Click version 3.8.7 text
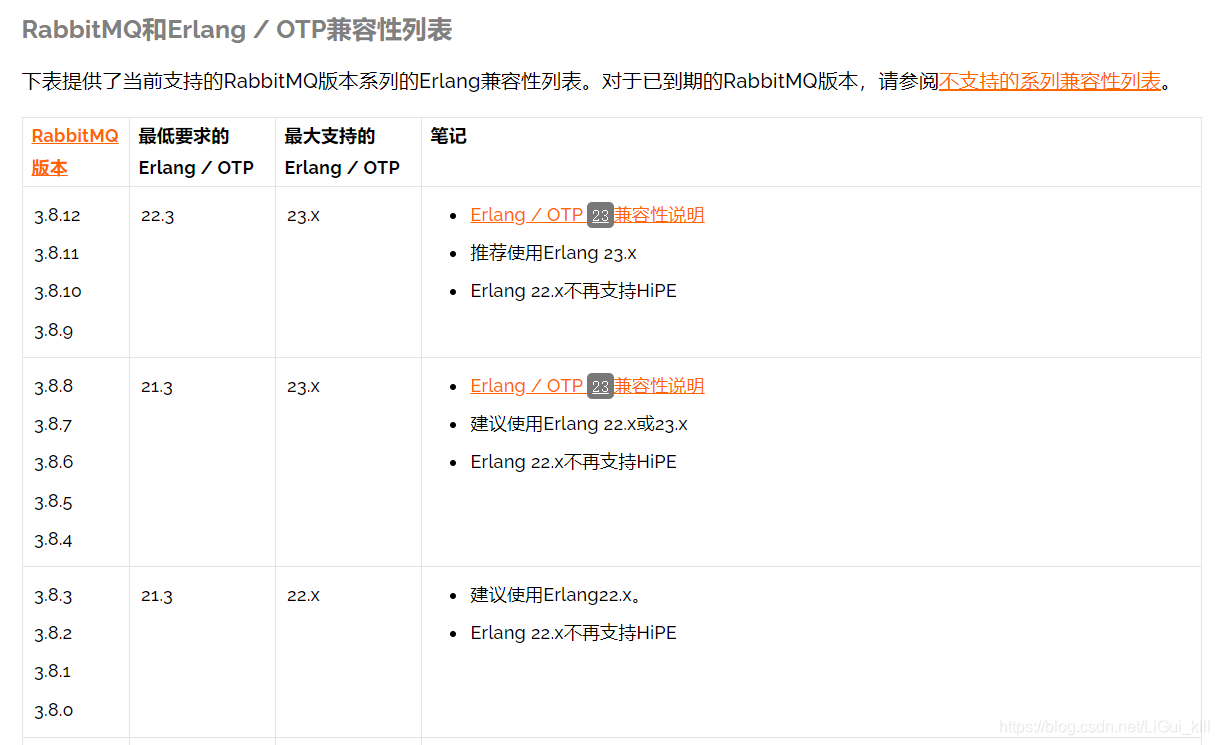The image size is (1219, 745). coord(53,424)
